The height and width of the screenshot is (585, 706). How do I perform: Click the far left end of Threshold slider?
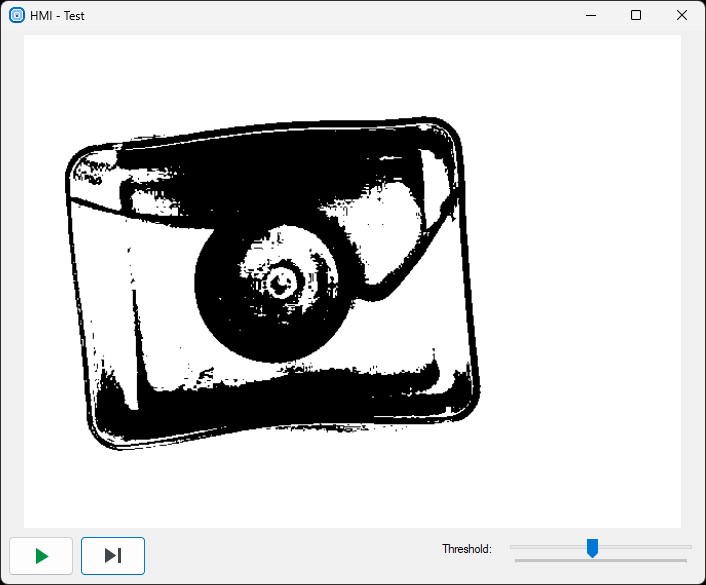[x=512, y=547]
